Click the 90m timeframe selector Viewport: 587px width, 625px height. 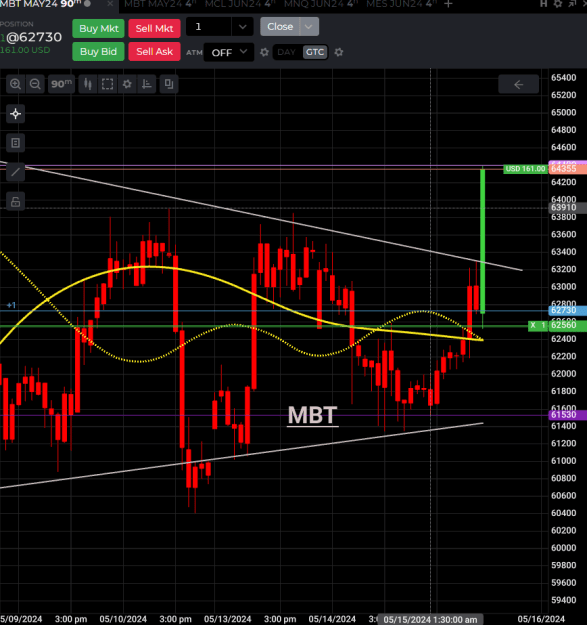pos(61,84)
